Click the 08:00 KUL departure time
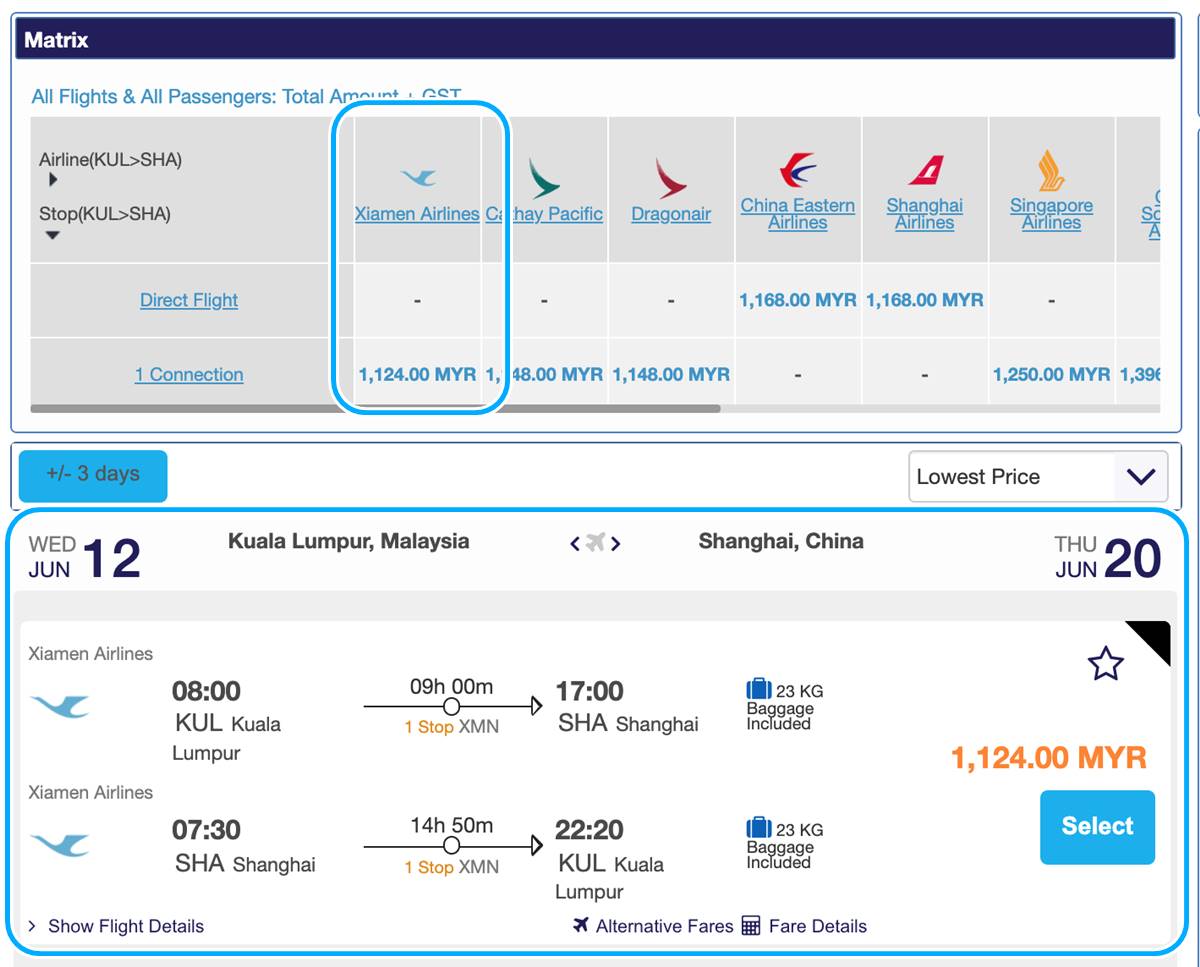This screenshot has height=967, width=1200. tap(206, 691)
